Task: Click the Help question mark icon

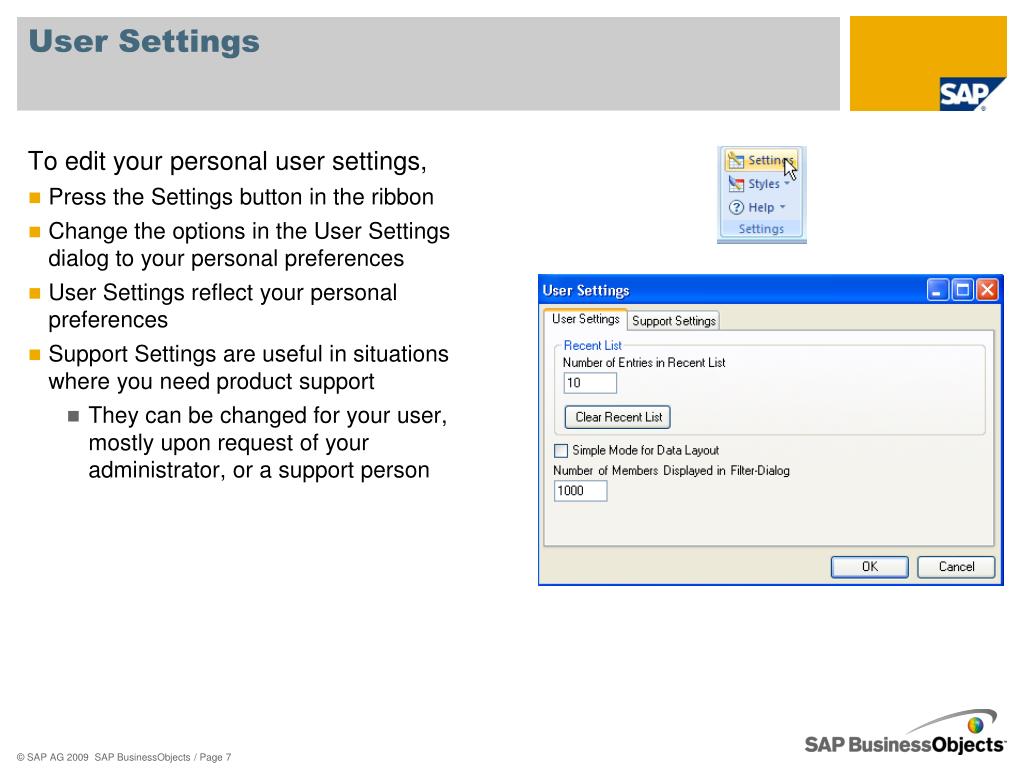Action: click(736, 207)
